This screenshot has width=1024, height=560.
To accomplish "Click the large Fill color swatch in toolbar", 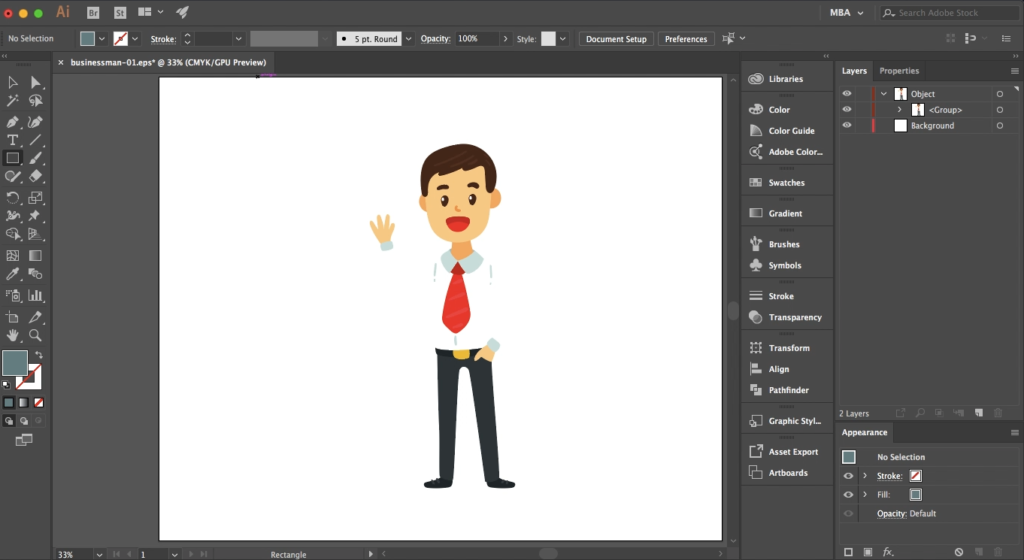I will 15,362.
